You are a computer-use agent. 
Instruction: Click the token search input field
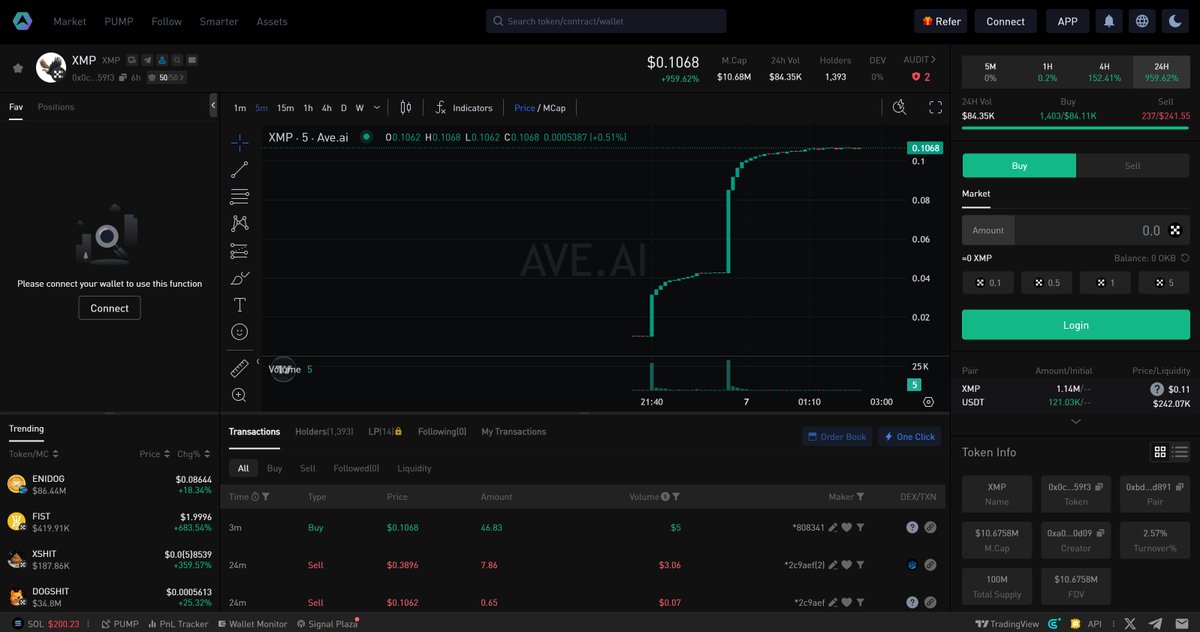(x=606, y=21)
